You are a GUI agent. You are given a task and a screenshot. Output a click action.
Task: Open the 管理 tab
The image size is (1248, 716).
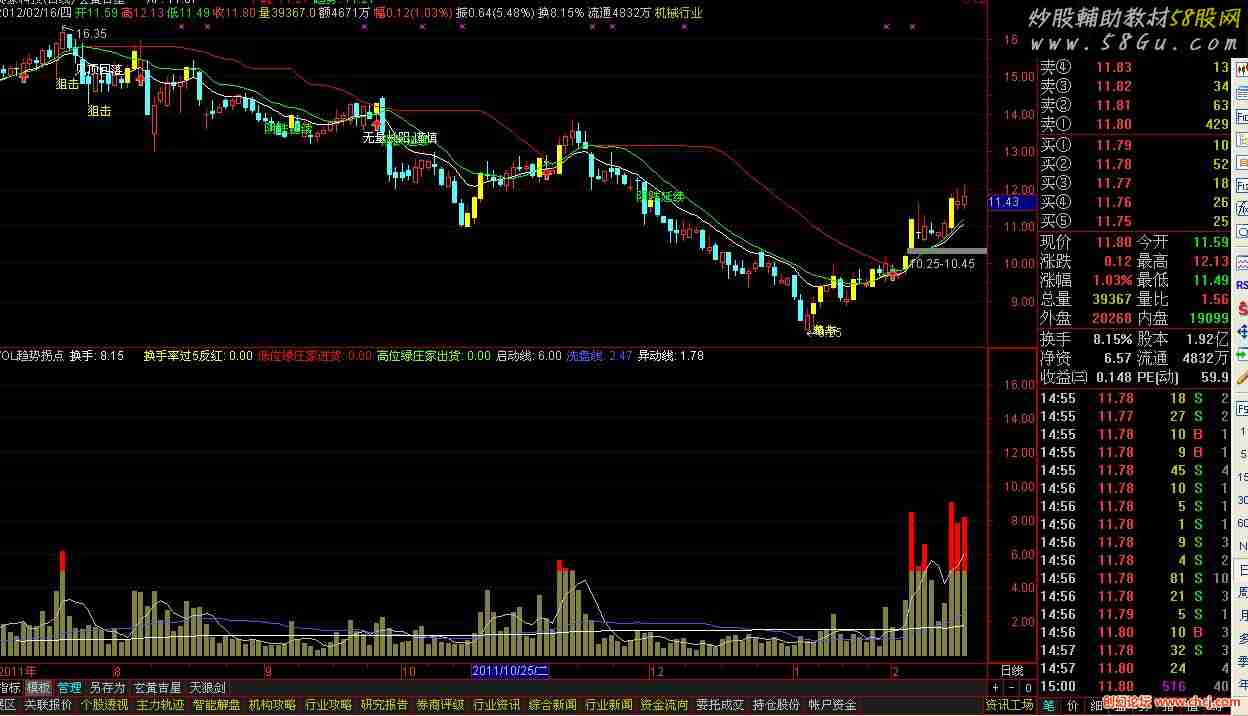(x=69, y=688)
